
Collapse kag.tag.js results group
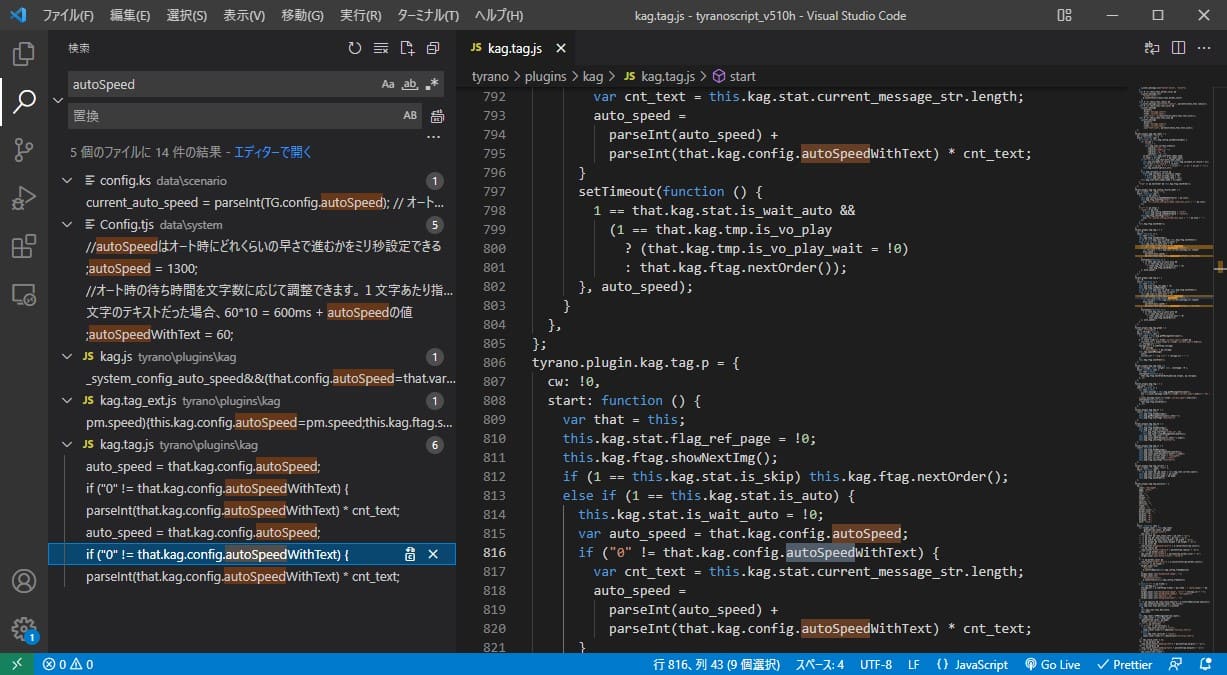point(67,445)
